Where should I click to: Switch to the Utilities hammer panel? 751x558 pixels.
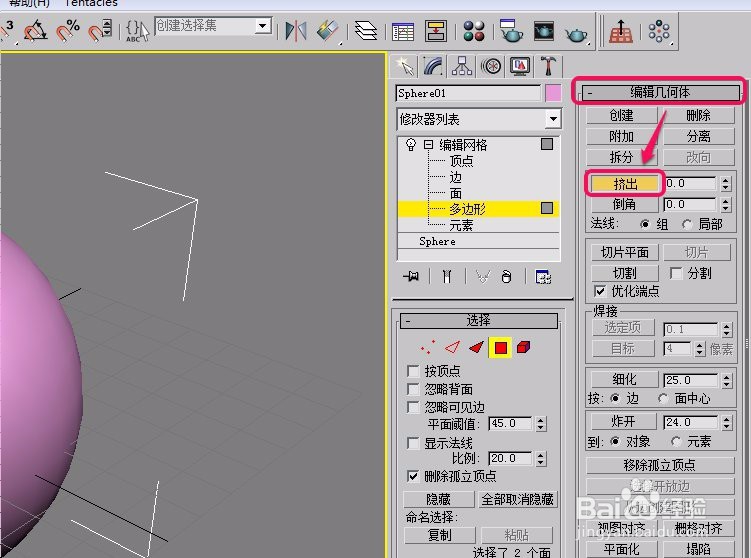tap(548, 66)
